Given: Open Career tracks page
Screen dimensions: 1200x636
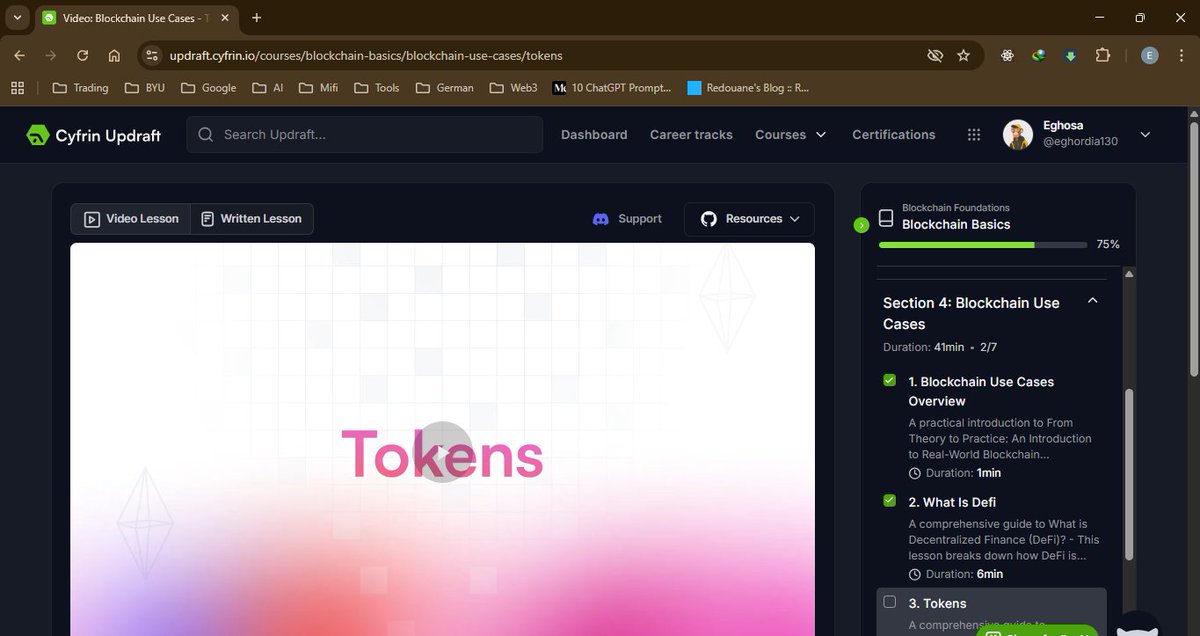Looking at the screenshot, I should tap(691, 135).
